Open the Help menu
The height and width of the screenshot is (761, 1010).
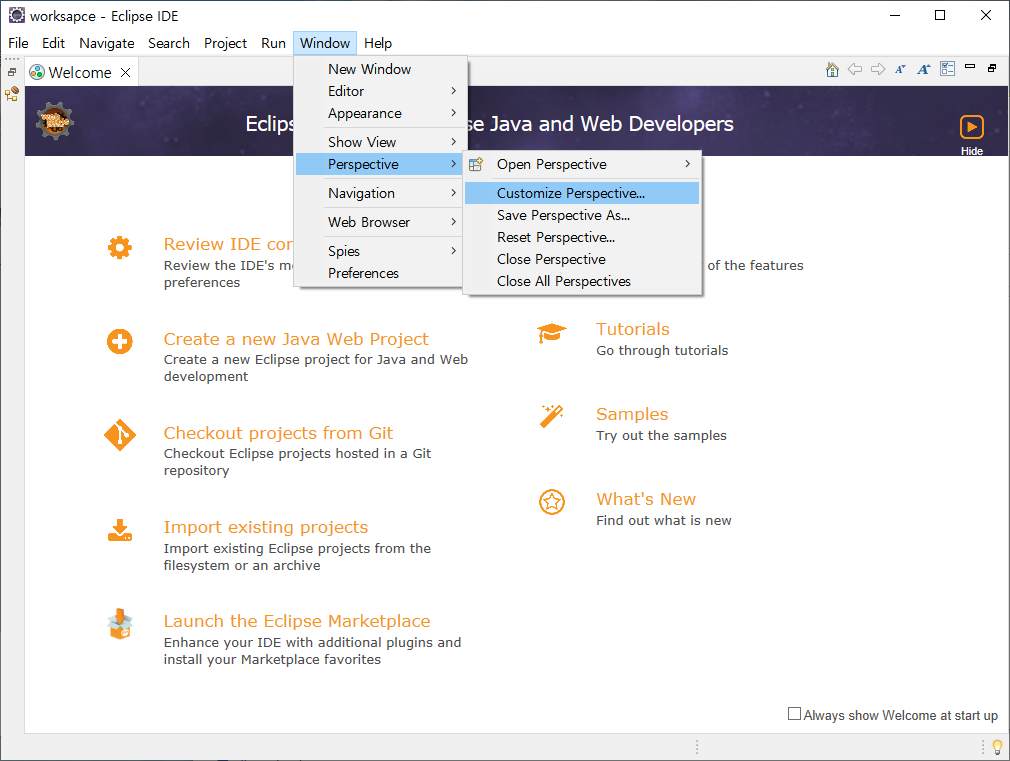click(377, 43)
